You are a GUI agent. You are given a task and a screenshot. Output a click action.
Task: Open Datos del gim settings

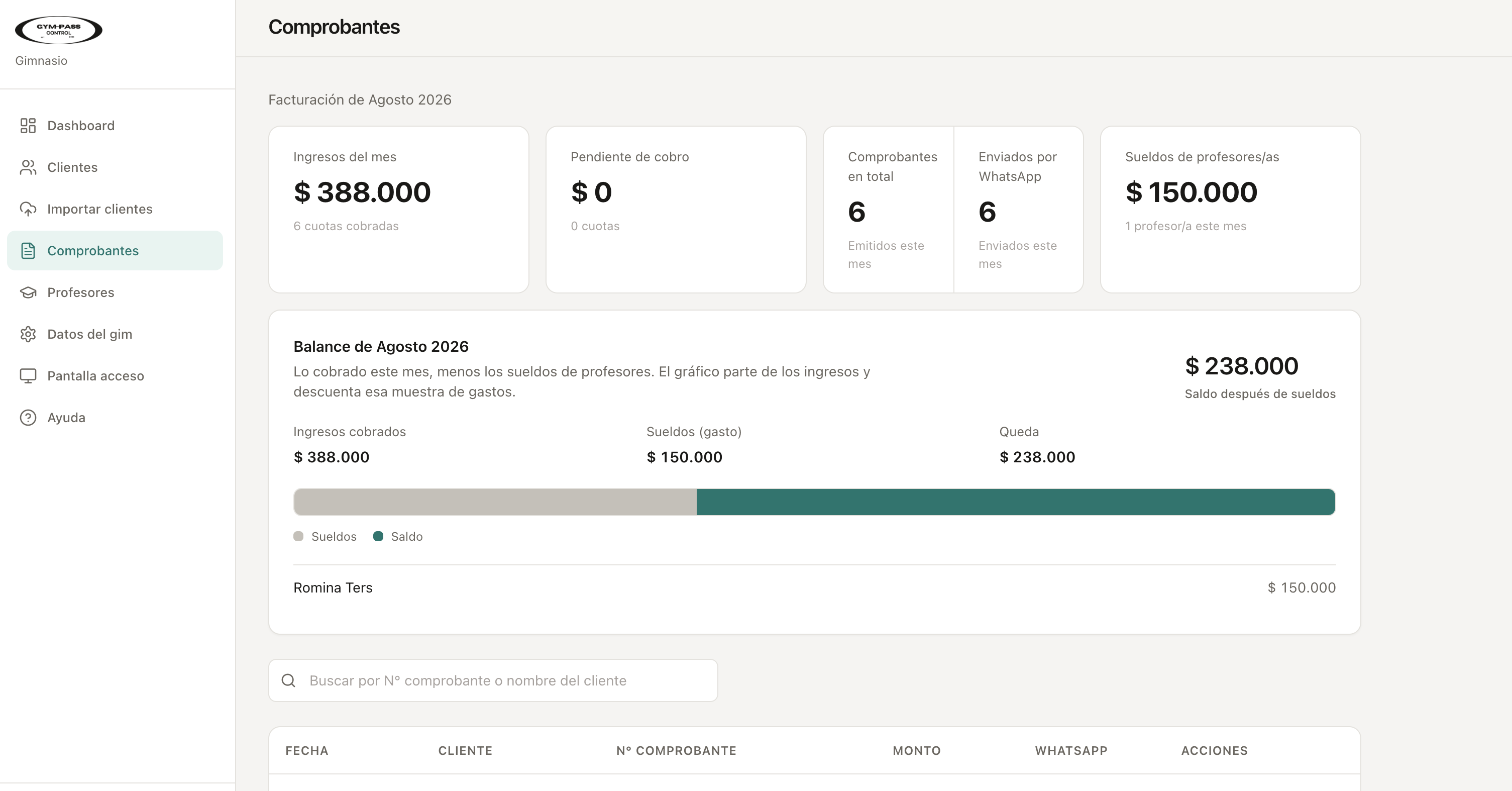pyautogui.click(x=115, y=334)
